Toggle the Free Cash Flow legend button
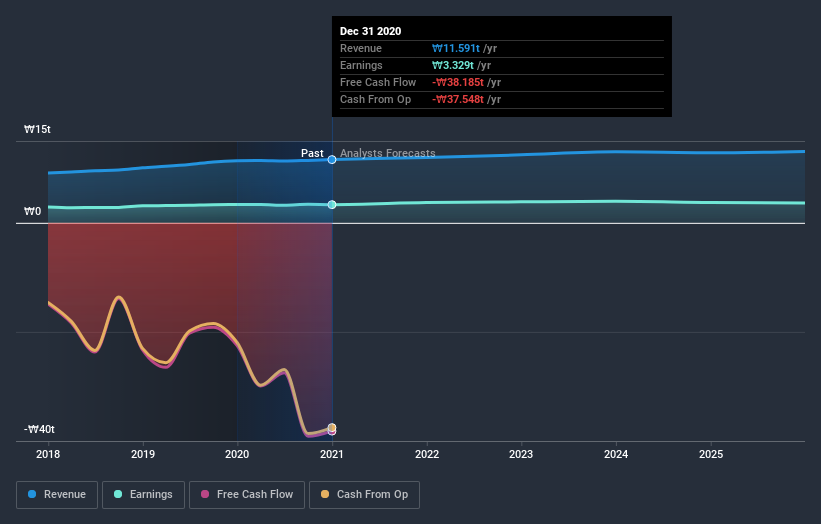Viewport: 821px width, 524px height. coord(247,495)
